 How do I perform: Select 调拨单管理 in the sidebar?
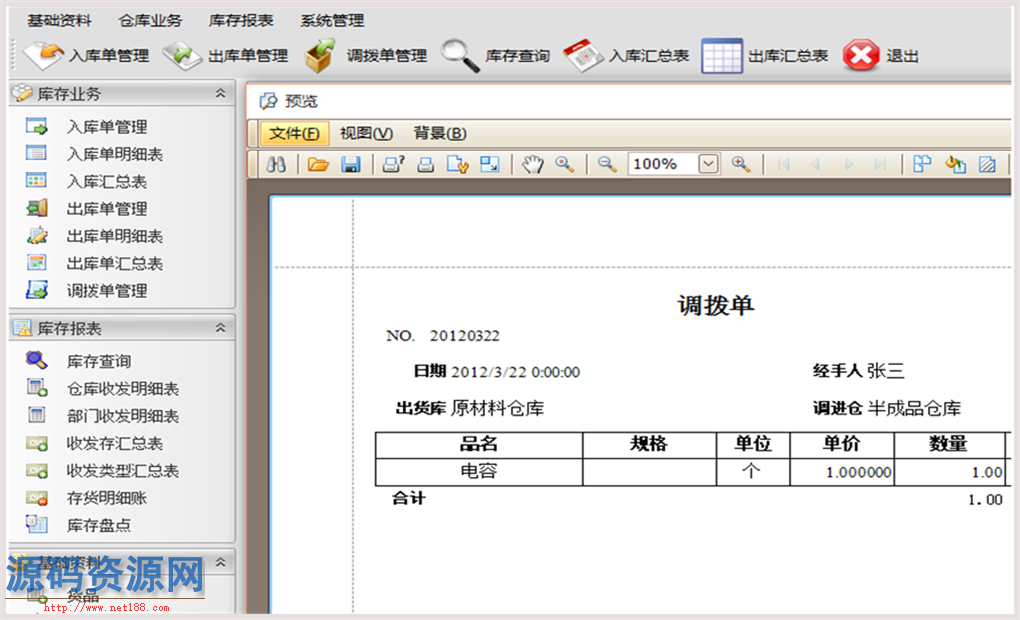(106, 291)
